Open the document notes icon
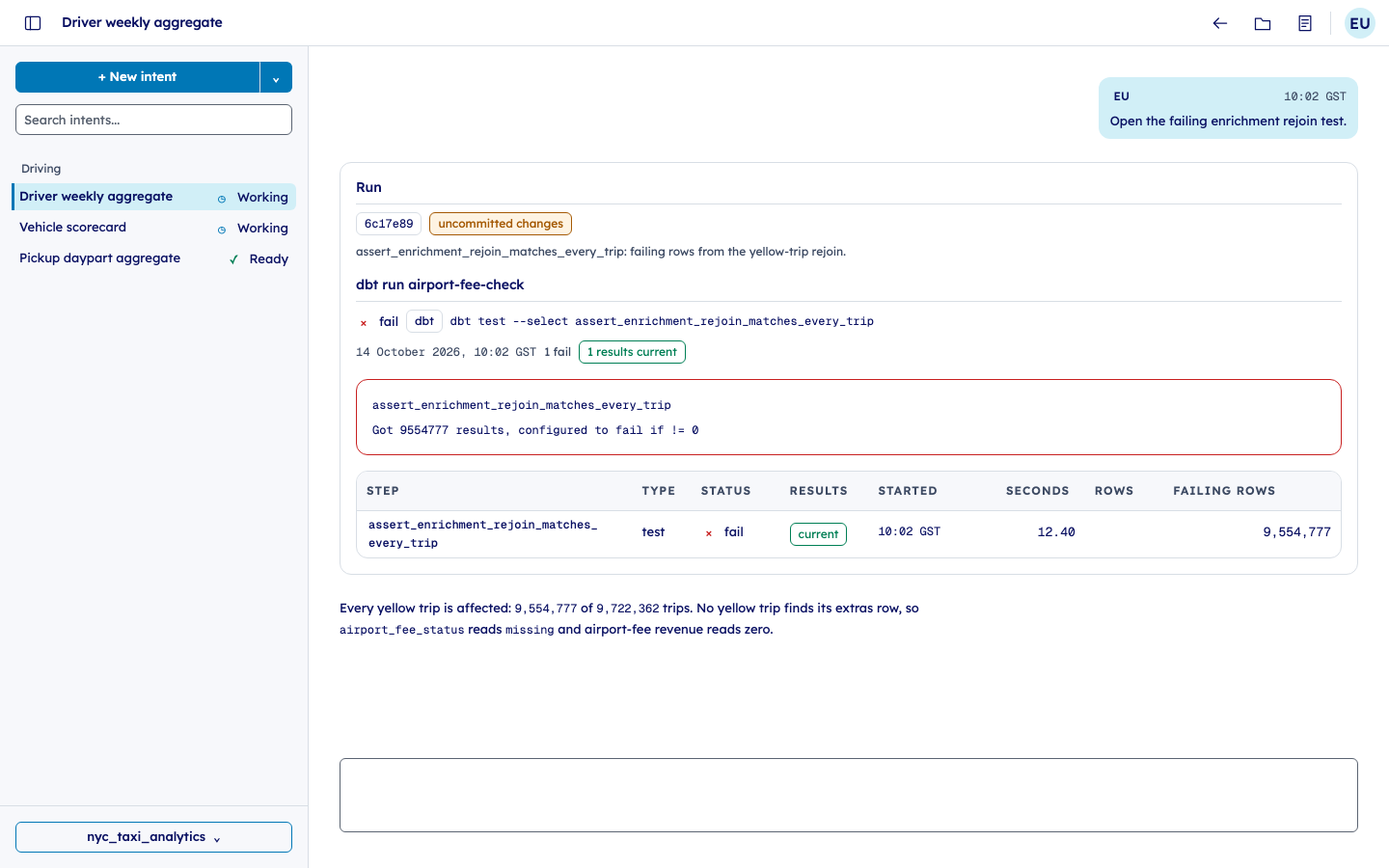This screenshot has width=1389, height=868. pos(1305,23)
